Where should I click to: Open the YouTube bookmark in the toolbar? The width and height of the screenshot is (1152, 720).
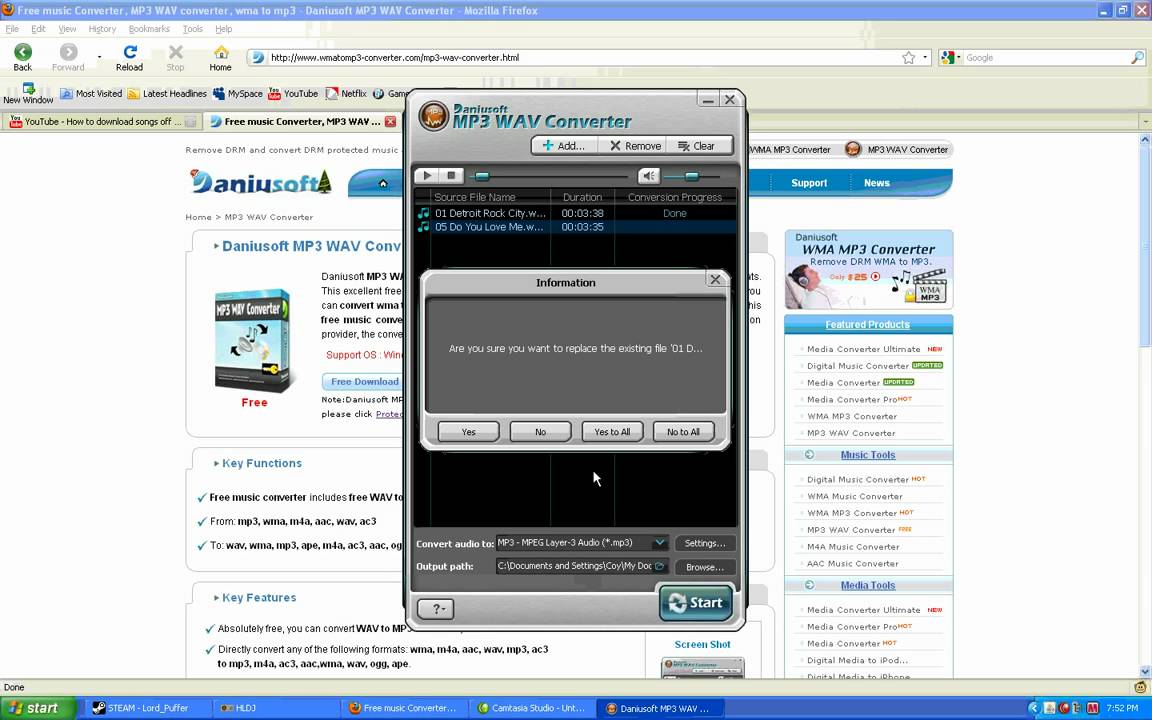coord(293,93)
